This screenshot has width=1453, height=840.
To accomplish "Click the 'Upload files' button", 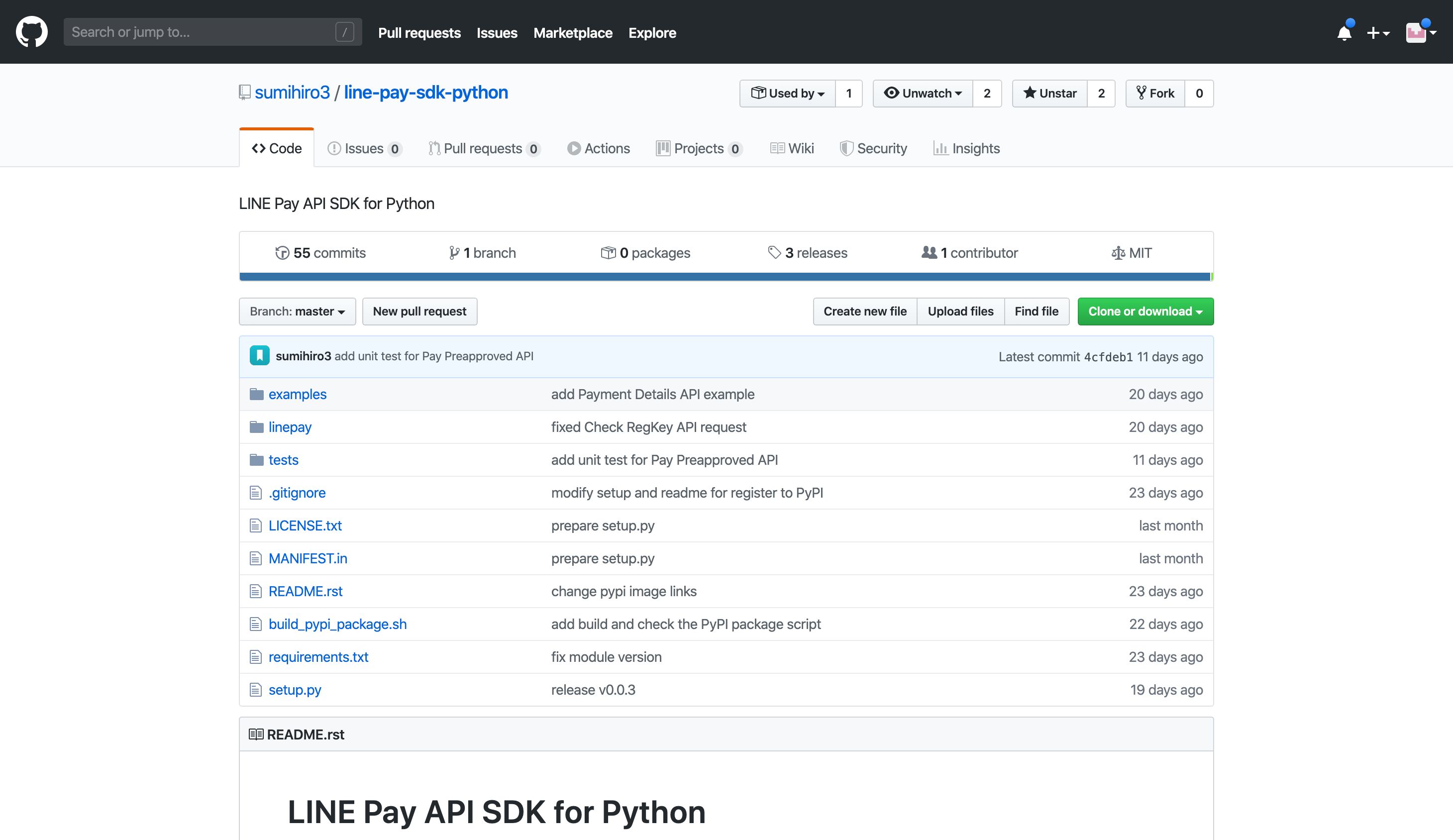I will point(961,311).
